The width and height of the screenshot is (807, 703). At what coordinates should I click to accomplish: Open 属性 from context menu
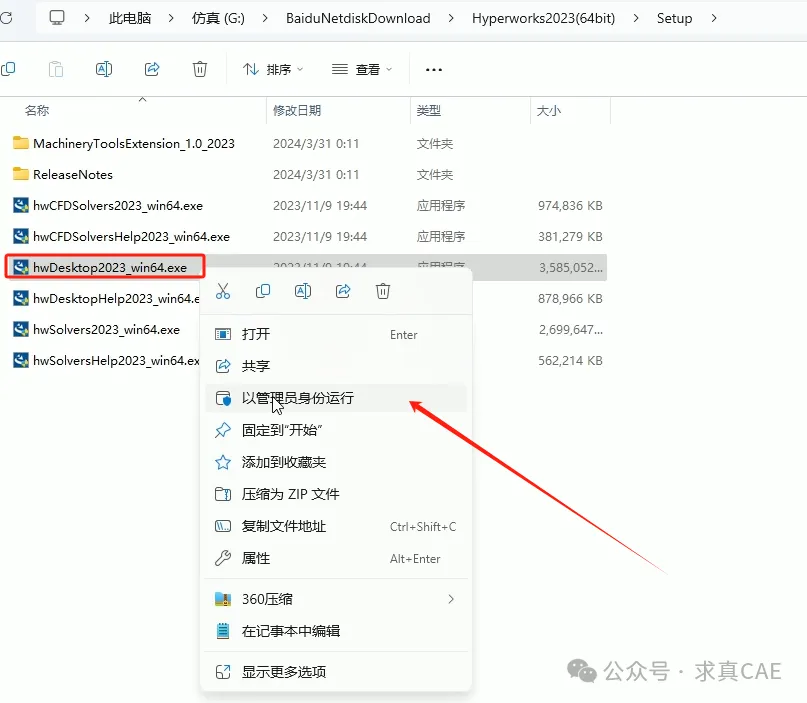tap(336, 558)
